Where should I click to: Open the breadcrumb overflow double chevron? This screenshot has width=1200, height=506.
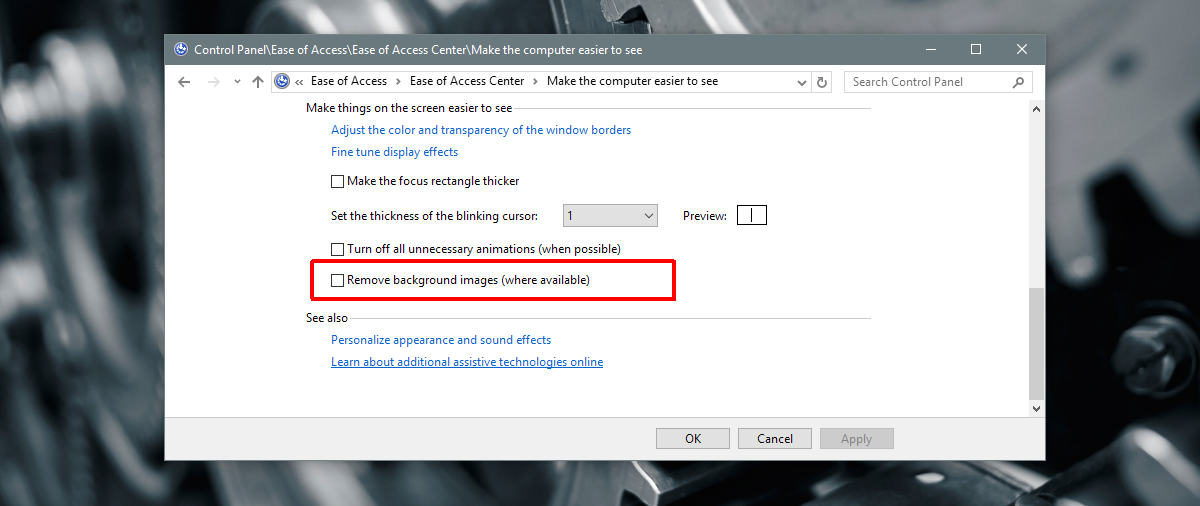point(299,82)
